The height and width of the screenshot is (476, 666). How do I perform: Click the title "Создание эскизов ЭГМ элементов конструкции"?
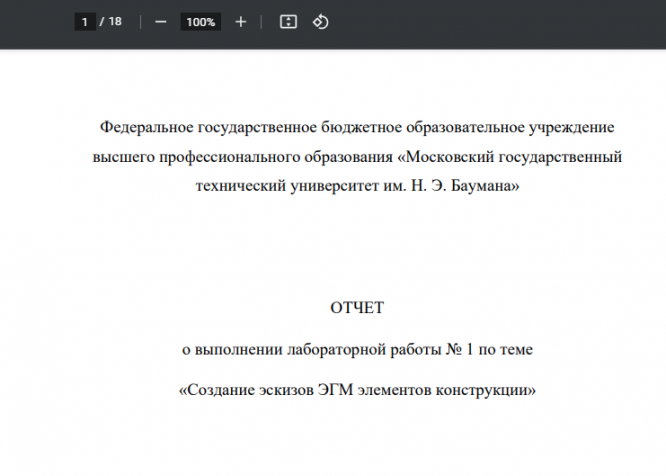(357, 390)
